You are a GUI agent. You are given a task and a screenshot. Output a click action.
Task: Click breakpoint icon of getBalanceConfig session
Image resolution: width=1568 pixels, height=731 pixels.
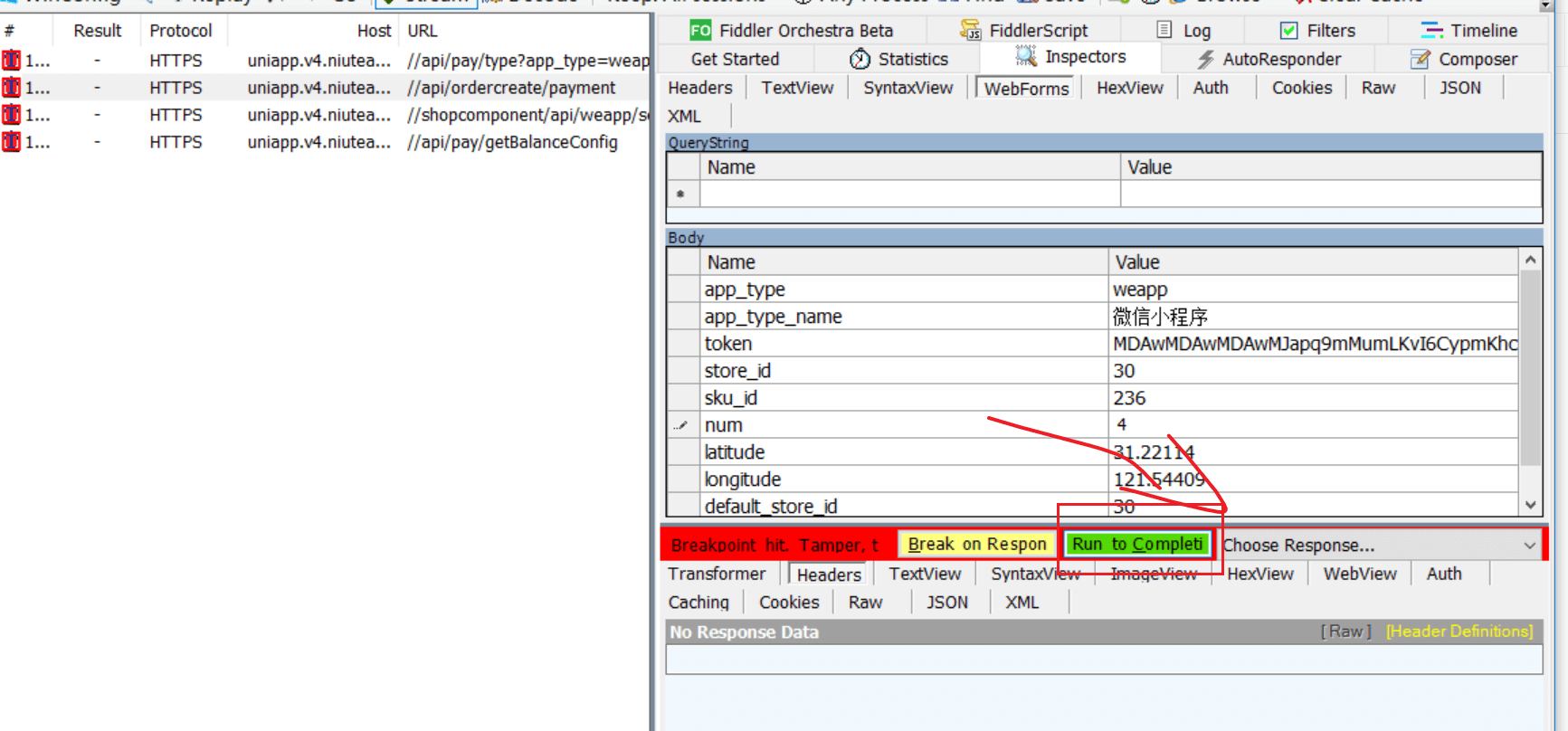tap(11, 142)
